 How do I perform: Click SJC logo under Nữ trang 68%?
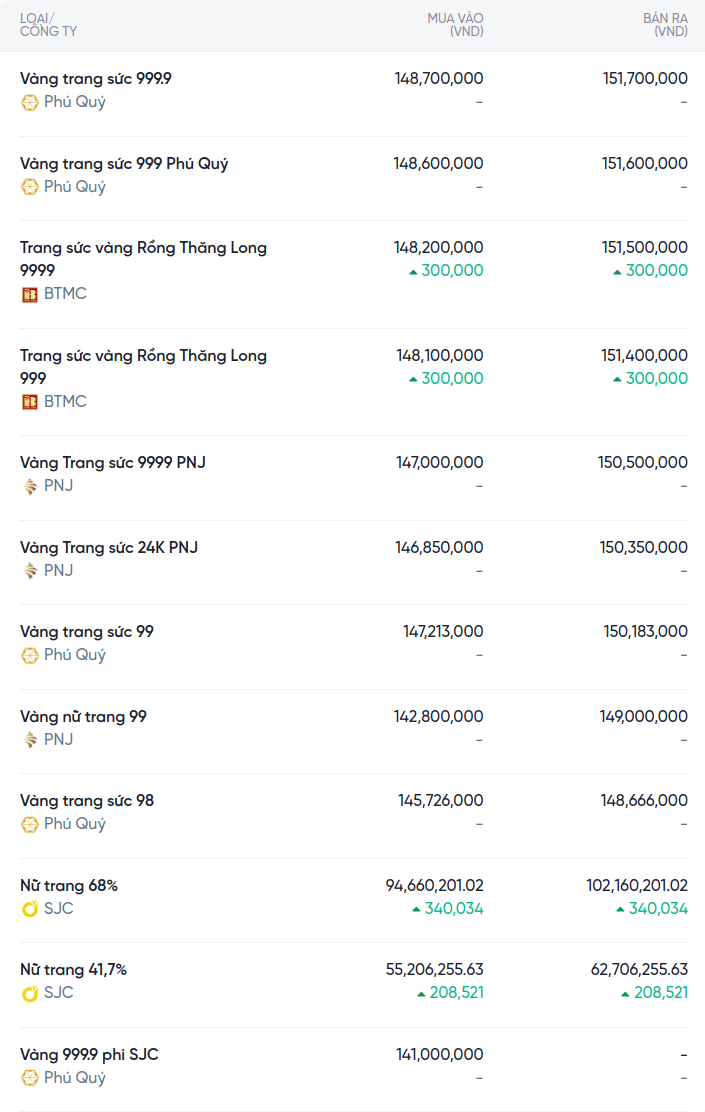coord(30,909)
